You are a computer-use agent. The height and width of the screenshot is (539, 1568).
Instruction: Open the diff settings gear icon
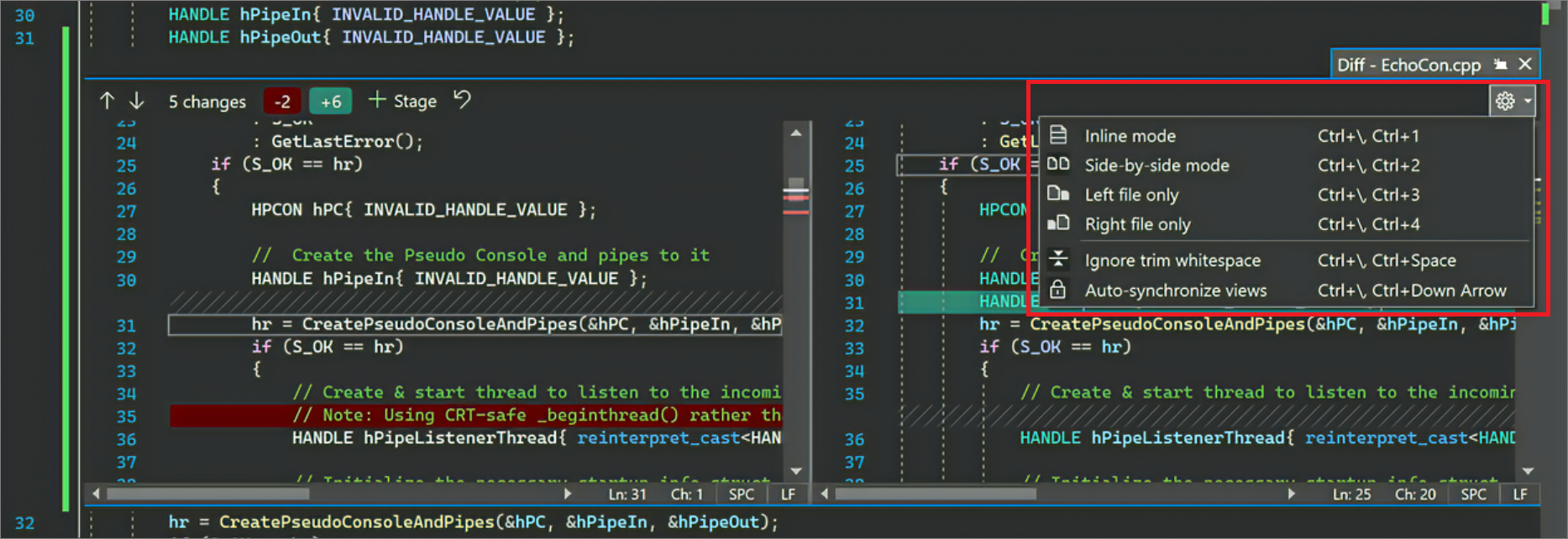point(1505,101)
